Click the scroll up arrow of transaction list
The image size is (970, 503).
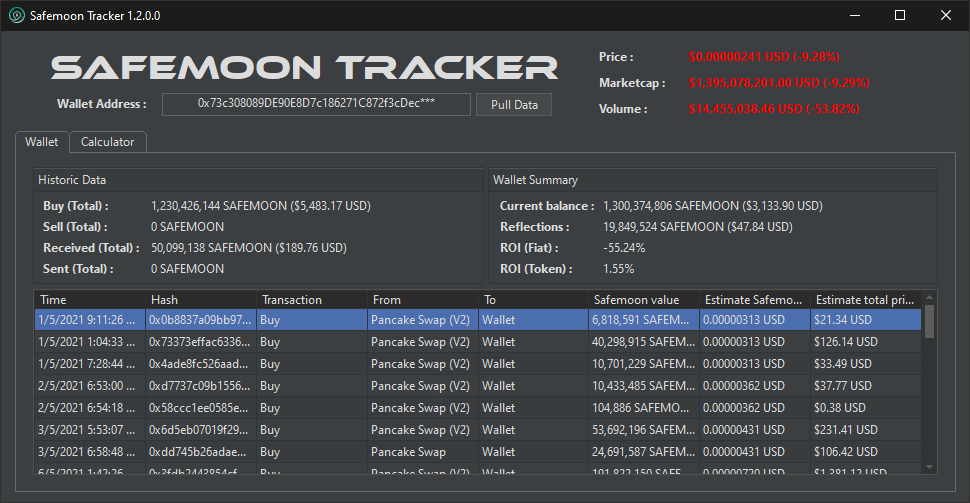[929, 298]
